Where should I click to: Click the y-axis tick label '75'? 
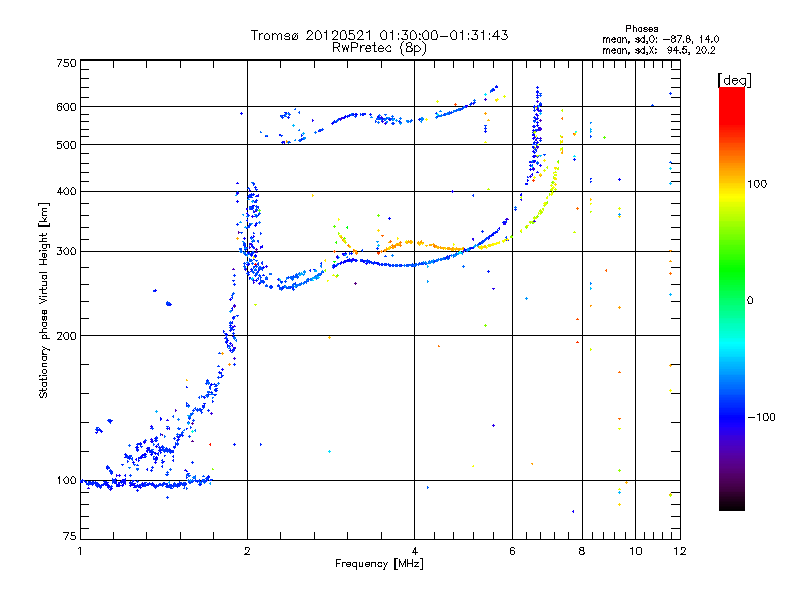pyautogui.click(x=70, y=536)
